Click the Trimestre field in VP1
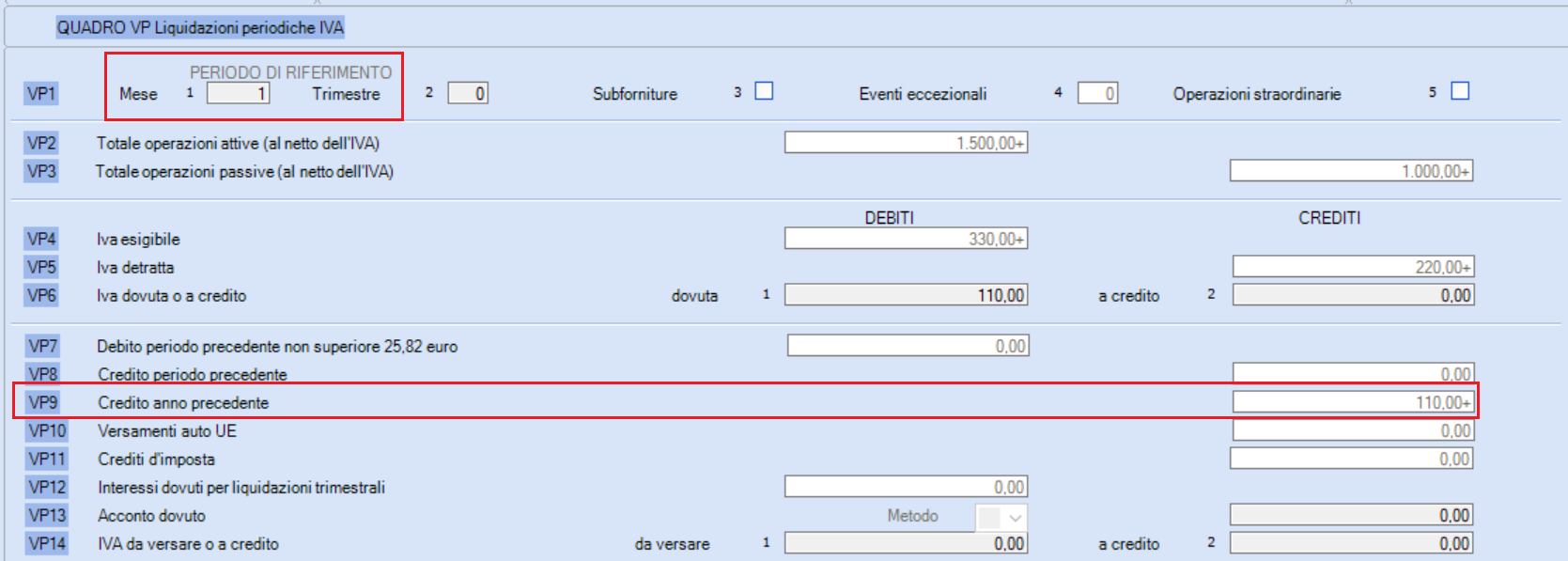Screen dimensions: 1568x561 coord(468,93)
